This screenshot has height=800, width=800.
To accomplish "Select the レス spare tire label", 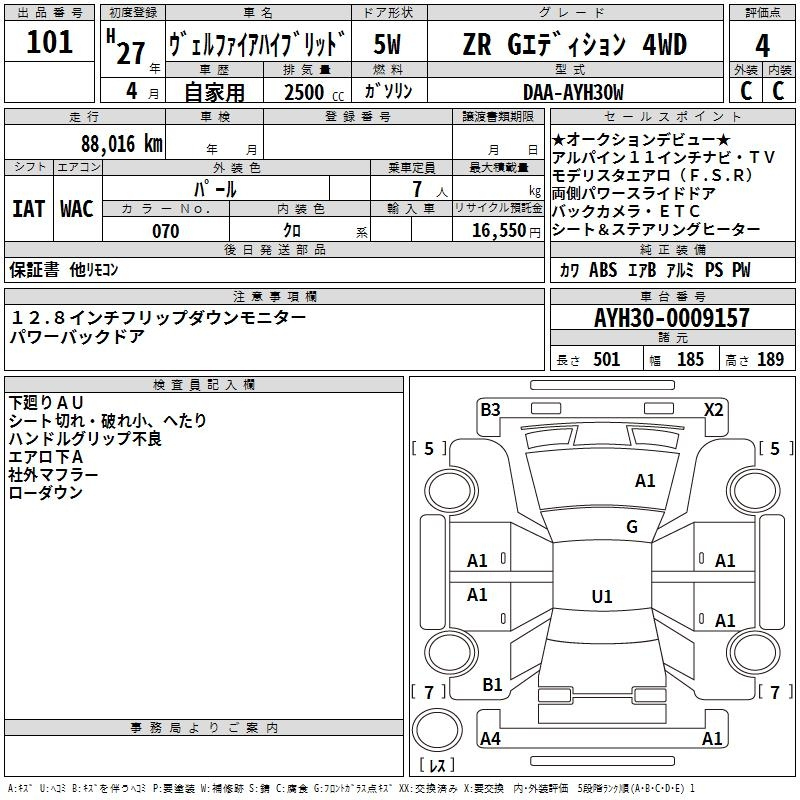I will [437, 765].
